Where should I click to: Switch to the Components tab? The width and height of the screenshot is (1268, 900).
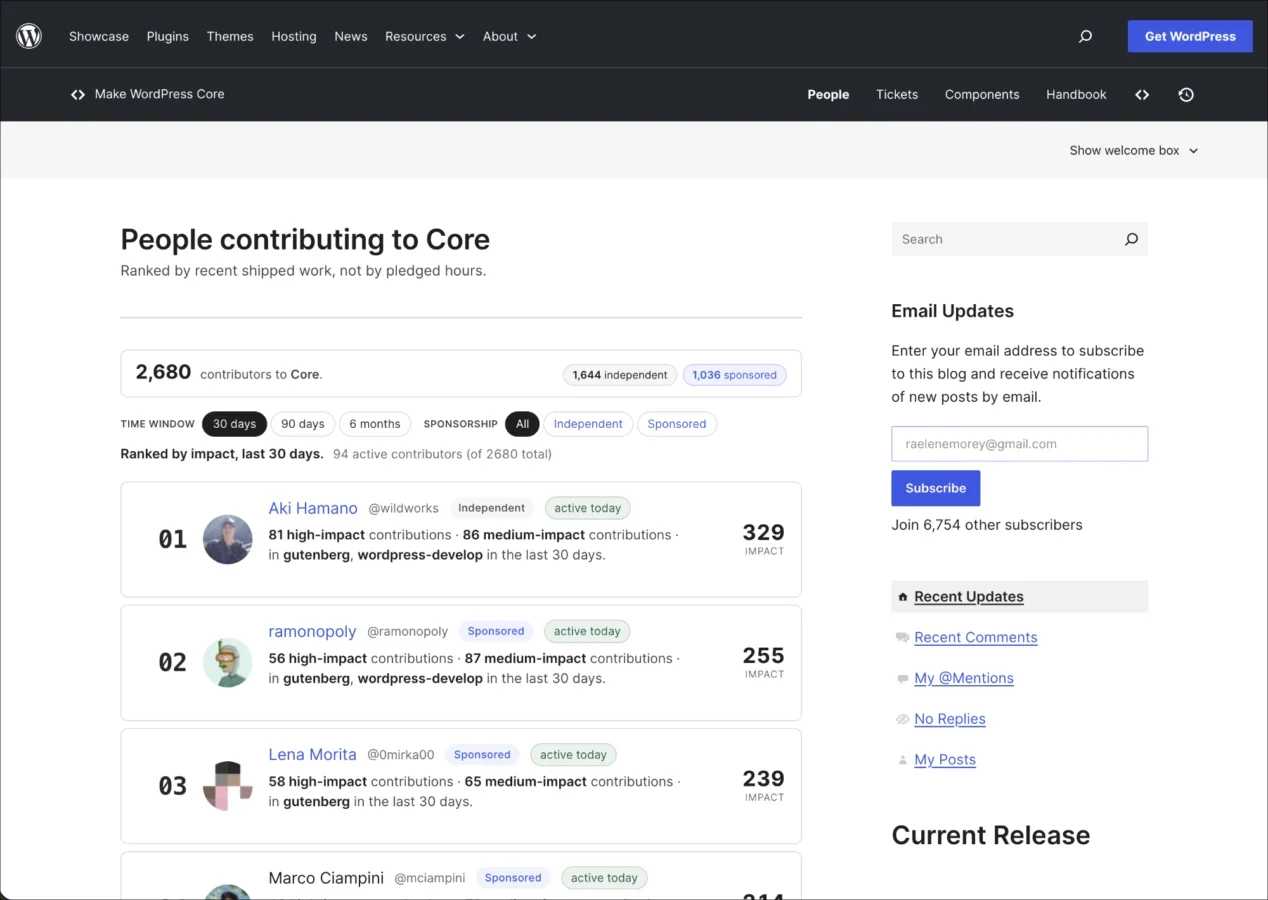982,94
